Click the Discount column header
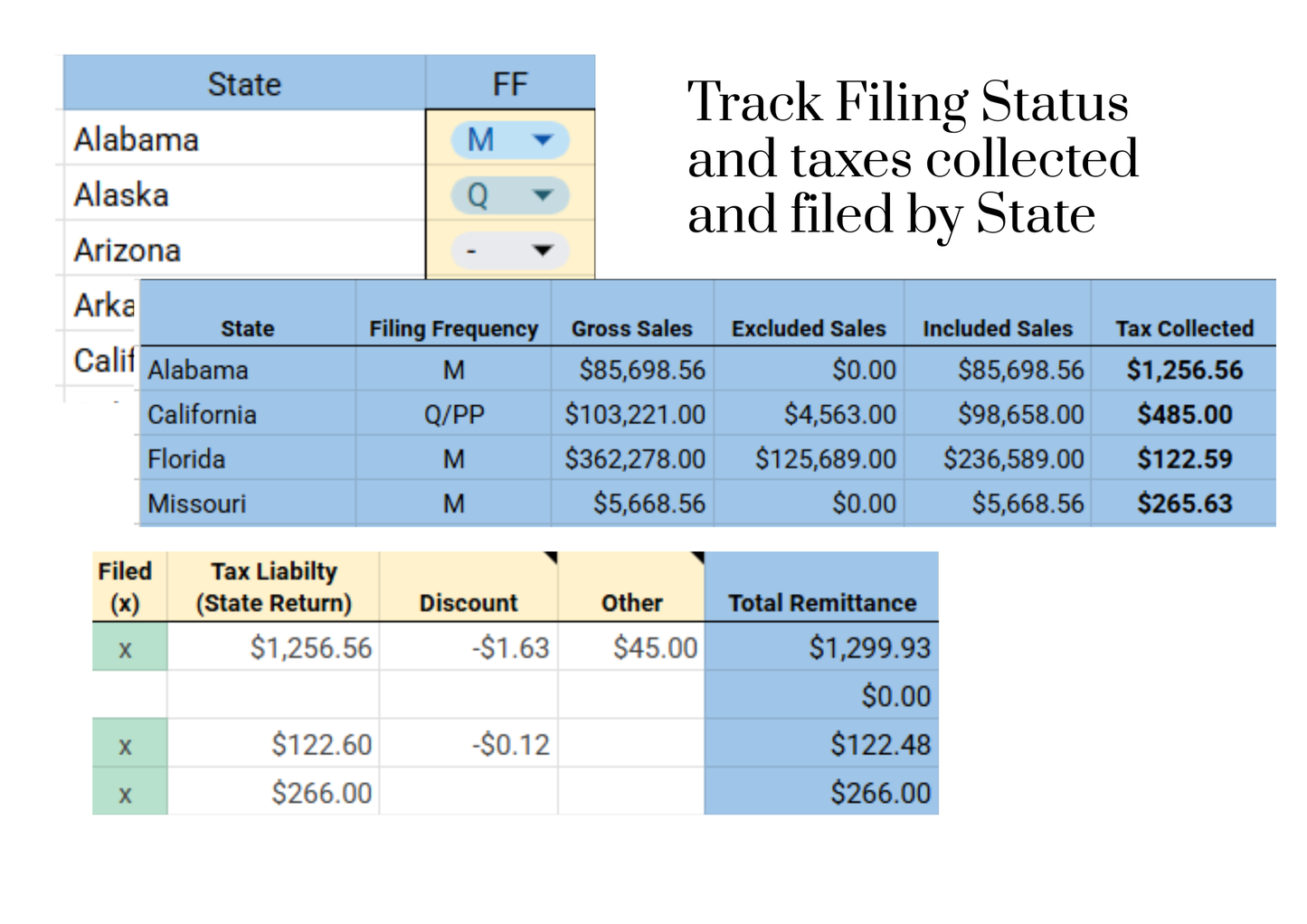Viewport: 1307px width, 924px height. tap(469, 587)
